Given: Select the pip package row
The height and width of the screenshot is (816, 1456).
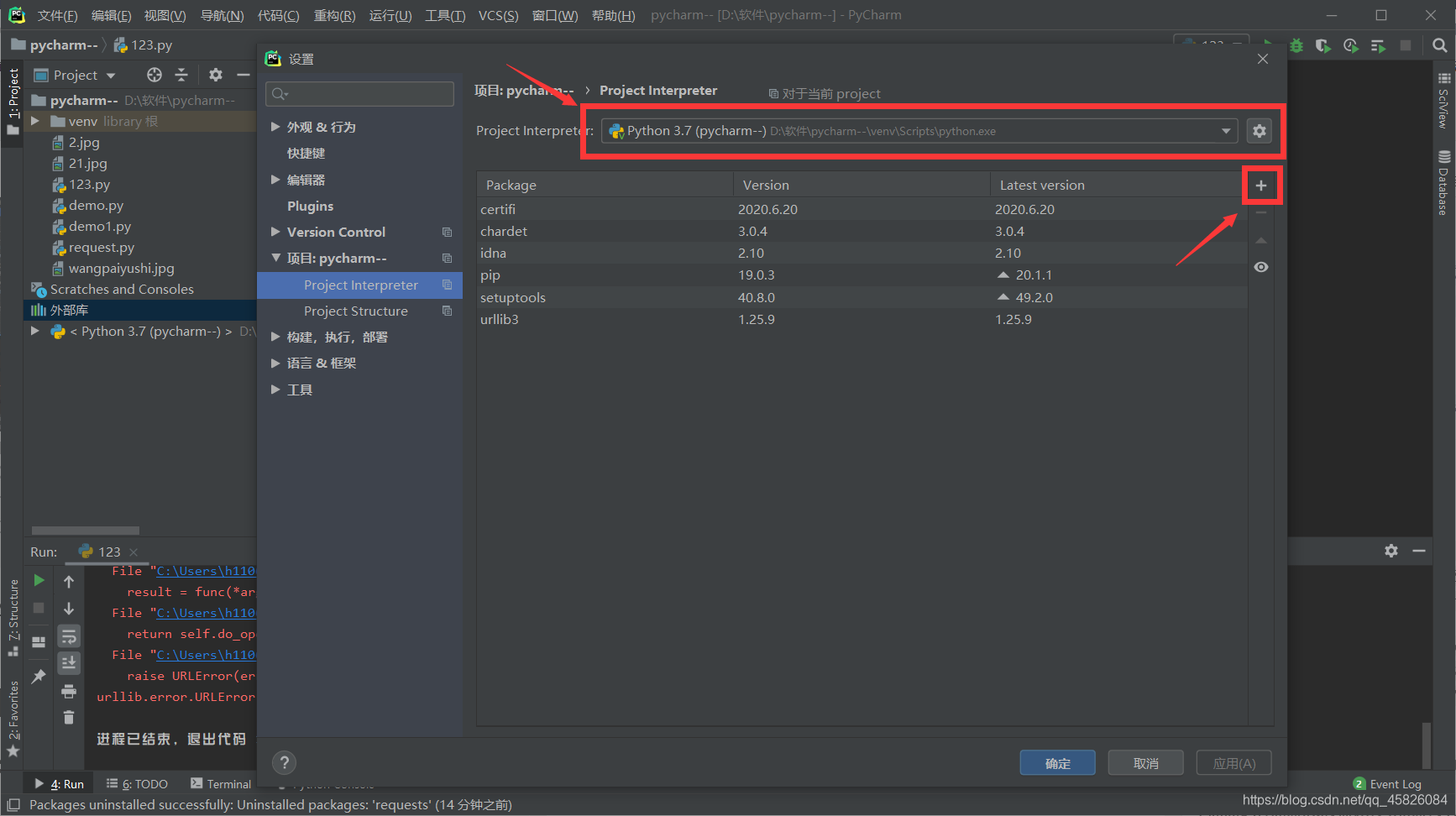Looking at the screenshot, I should click(x=862, y=275).
